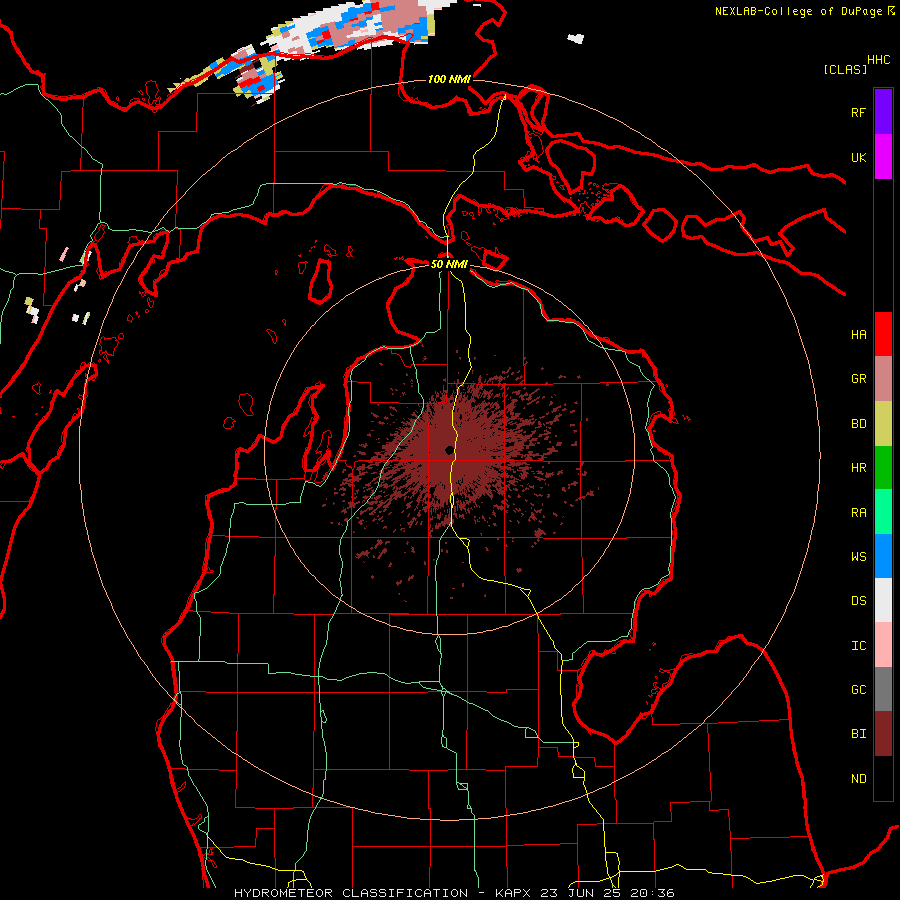Click the BI dark-red legend swatch

click(x=883, y=734)
